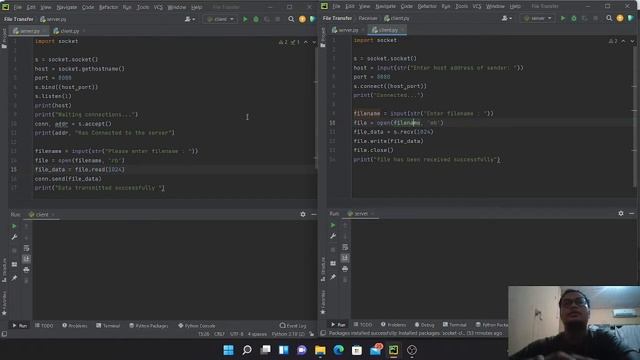Viewport: 640px width, 360px height.
Task: Rerun server using the green arrow in Run panel
Action: tap(333, 225)
